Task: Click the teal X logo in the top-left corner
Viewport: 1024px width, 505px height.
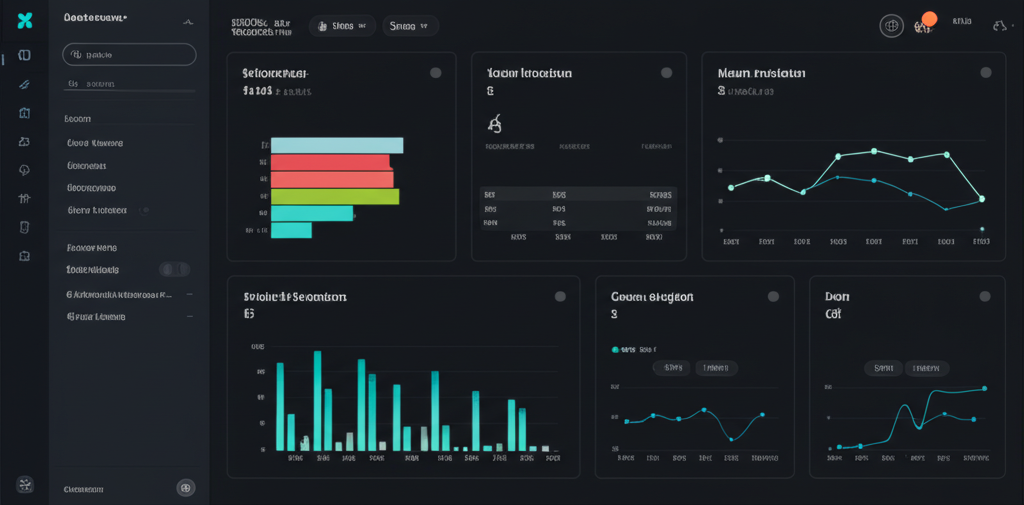Action: [25, 21]
